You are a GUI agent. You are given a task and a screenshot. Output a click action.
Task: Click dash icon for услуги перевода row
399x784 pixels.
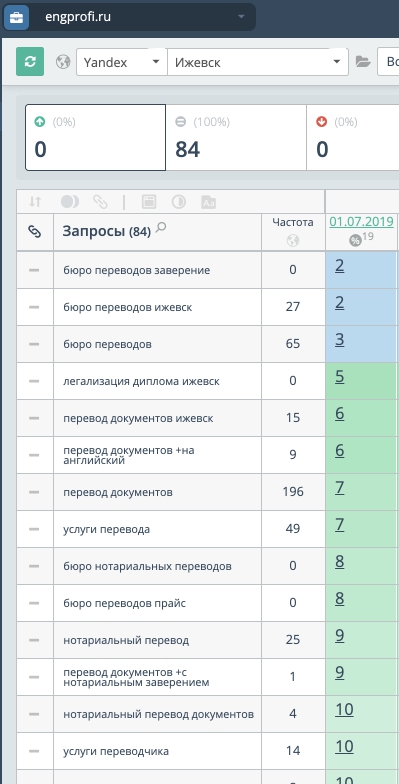pos(34,529)
